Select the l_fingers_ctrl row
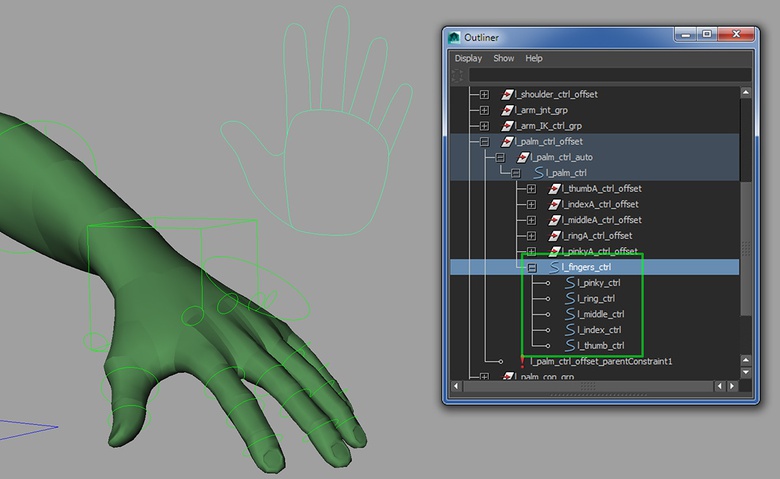 (x=594, y=267)
